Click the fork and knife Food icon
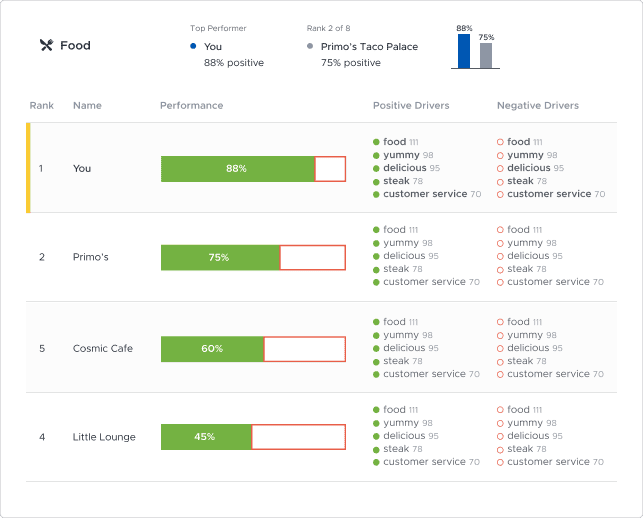The width and height of the screenshot is (643, 518). [x=45, y=45]
